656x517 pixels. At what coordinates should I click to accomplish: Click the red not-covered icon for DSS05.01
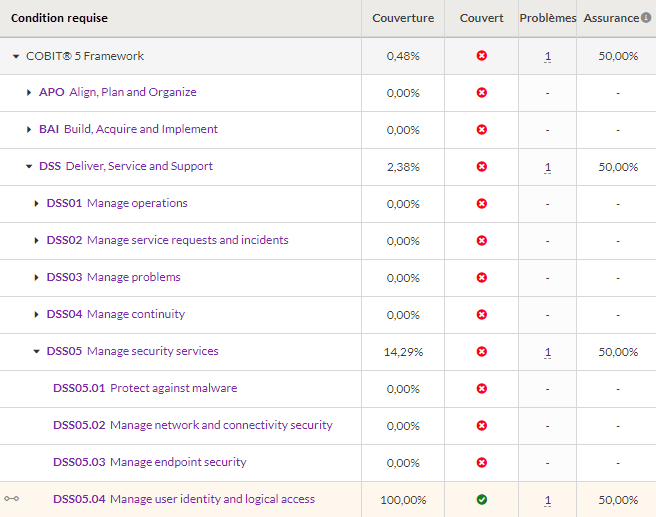tap(482, 389)
